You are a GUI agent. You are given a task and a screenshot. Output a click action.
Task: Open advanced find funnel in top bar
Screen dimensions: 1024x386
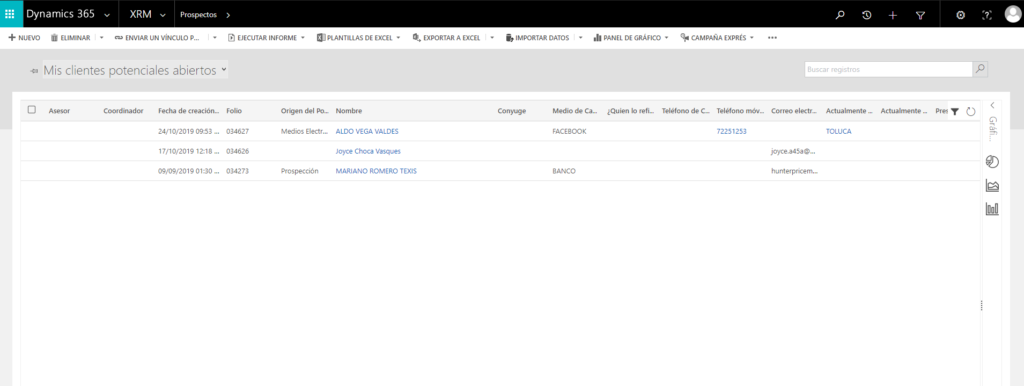point(920,14)
